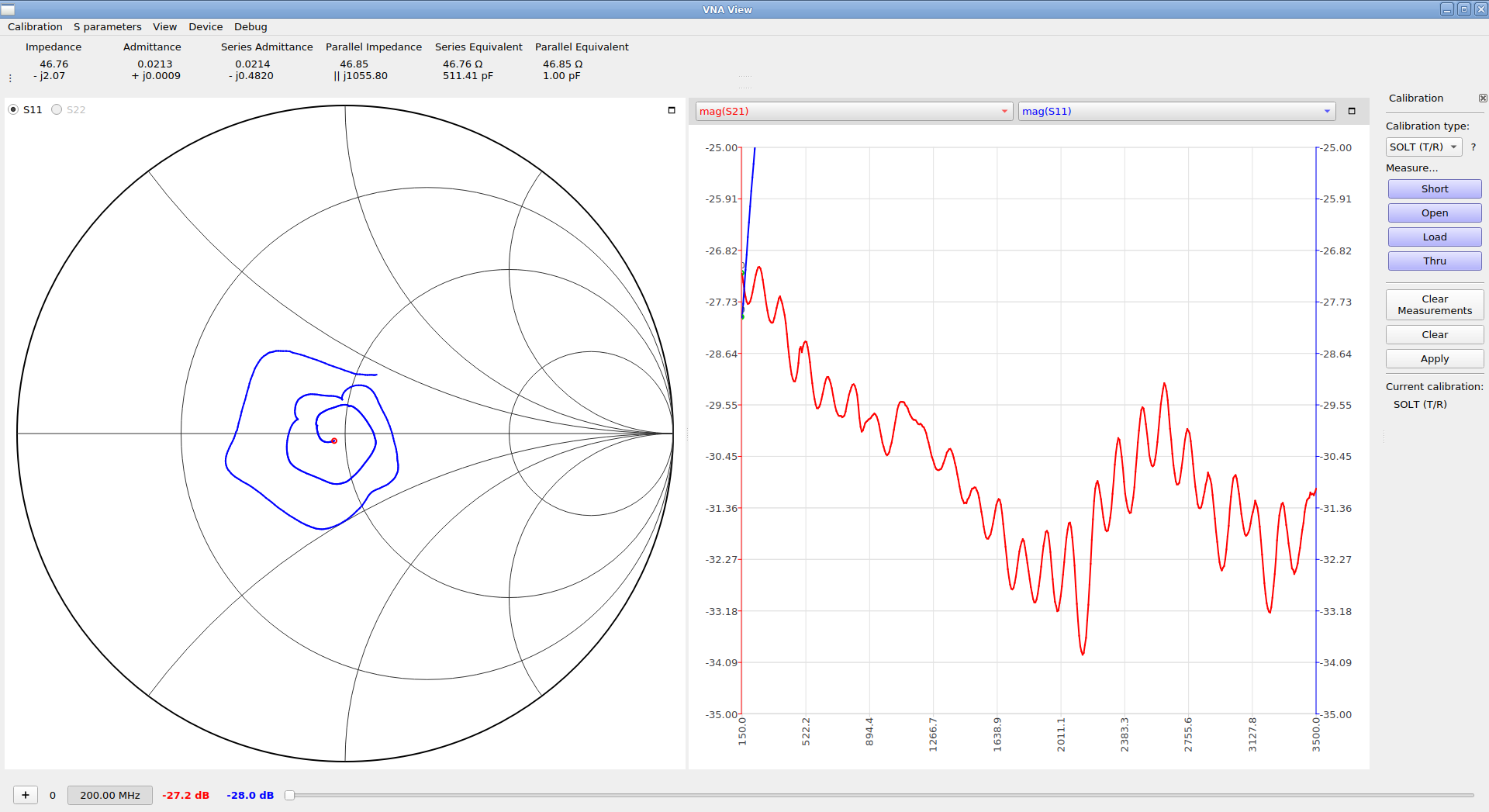Viewport: 1489px width, 812px height.
Task: Open the mag(S21) trace dropdown
Action: (x=854, y=111)
